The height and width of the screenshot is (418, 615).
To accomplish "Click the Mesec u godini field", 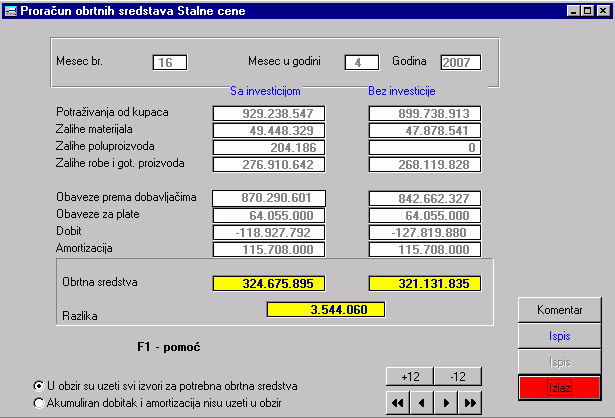I will pos(362,63).
